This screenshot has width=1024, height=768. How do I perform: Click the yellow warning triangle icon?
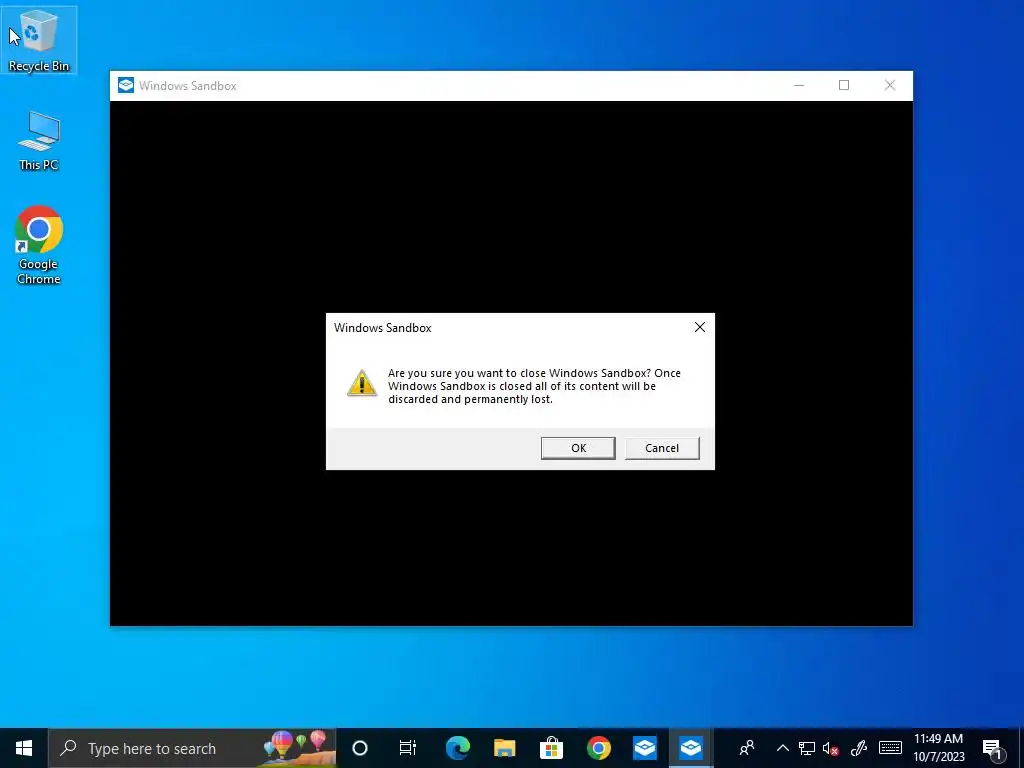[x=362, y=383]
